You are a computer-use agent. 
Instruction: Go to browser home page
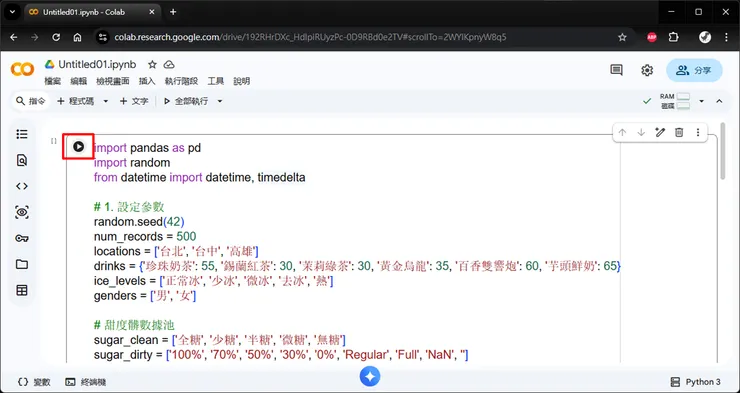tap(77, 37)
